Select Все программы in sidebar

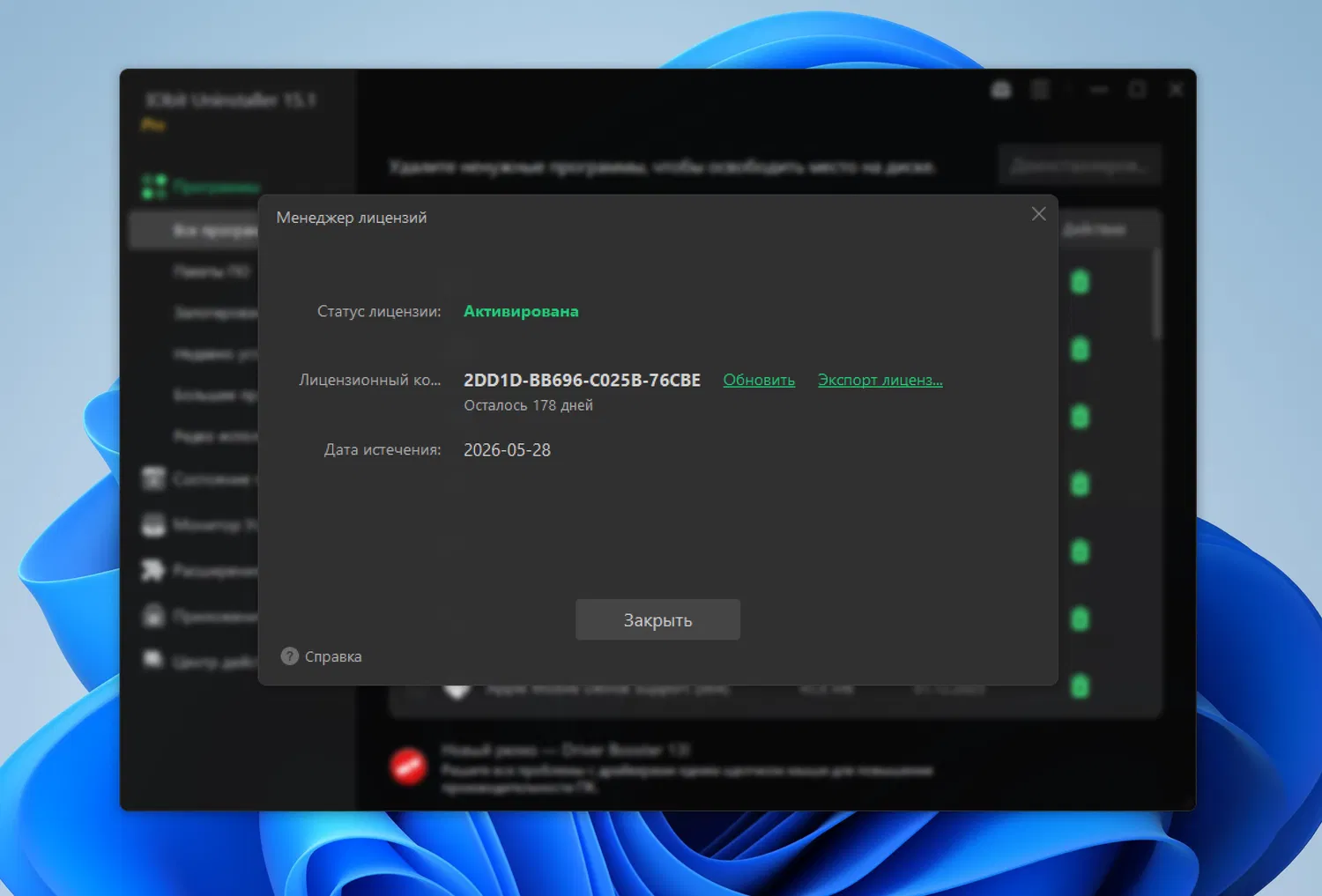212,229
